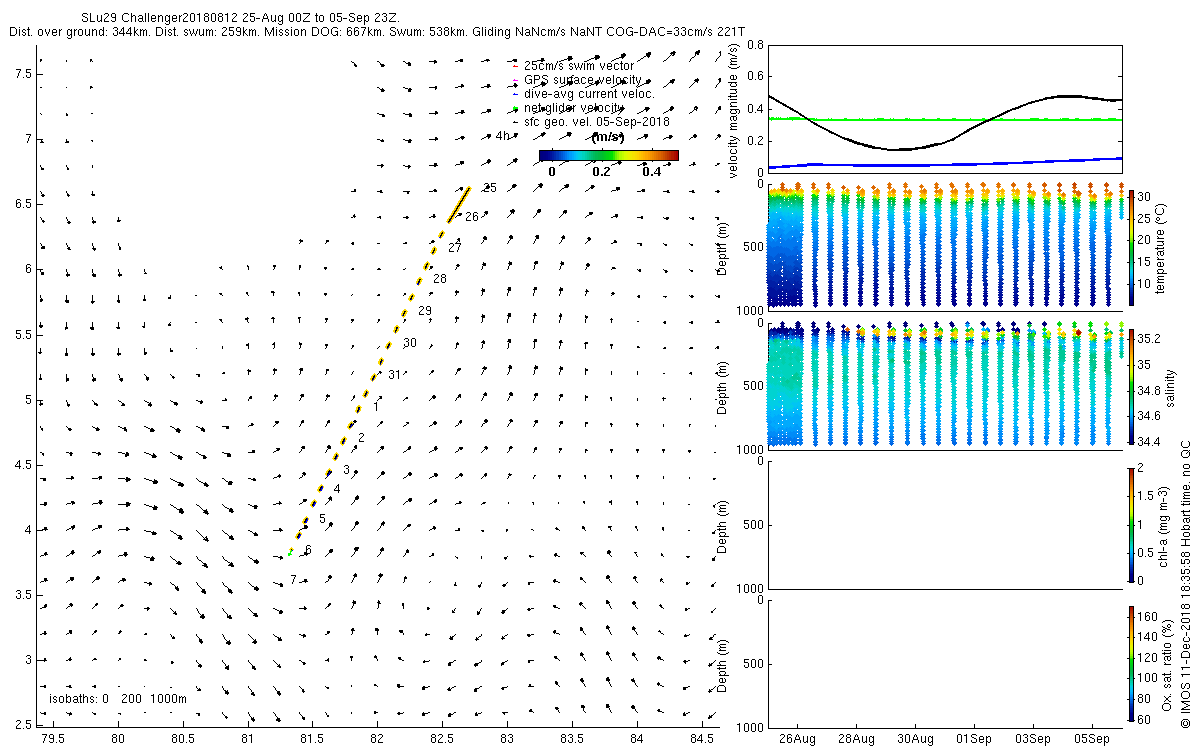The height and width of the screenshot is (750, 1200).
Task: Click day marker '25' at the track start
Action: (490, 187)
